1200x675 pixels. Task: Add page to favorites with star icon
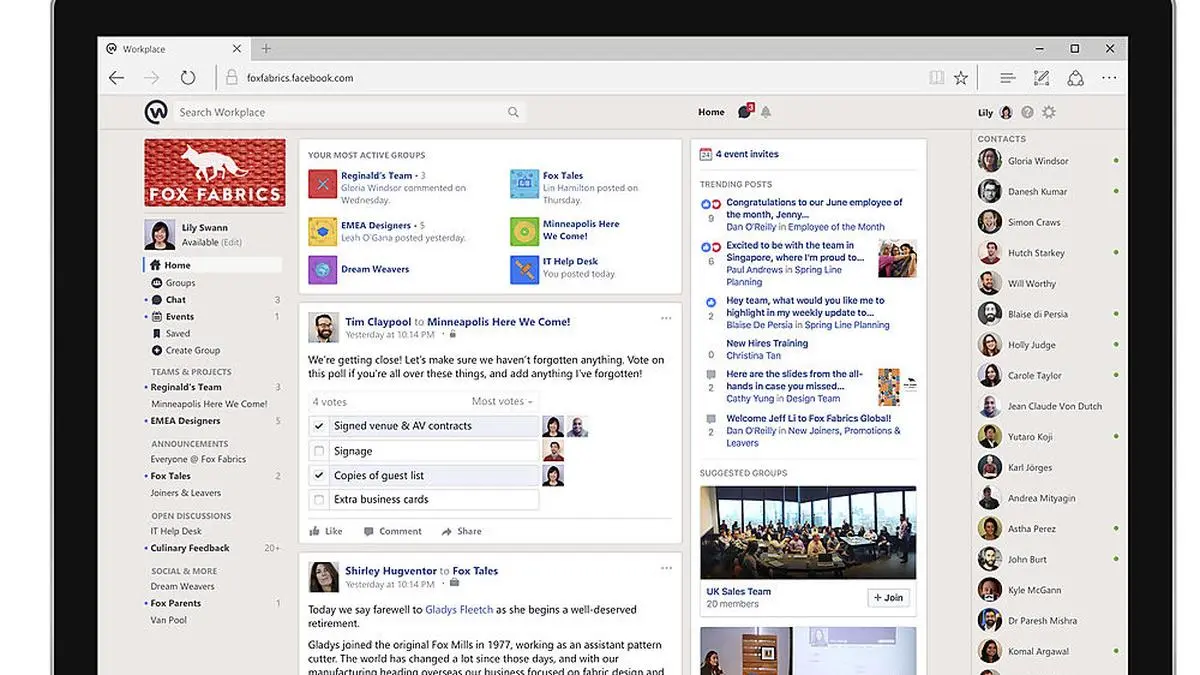tap(961, 77)
